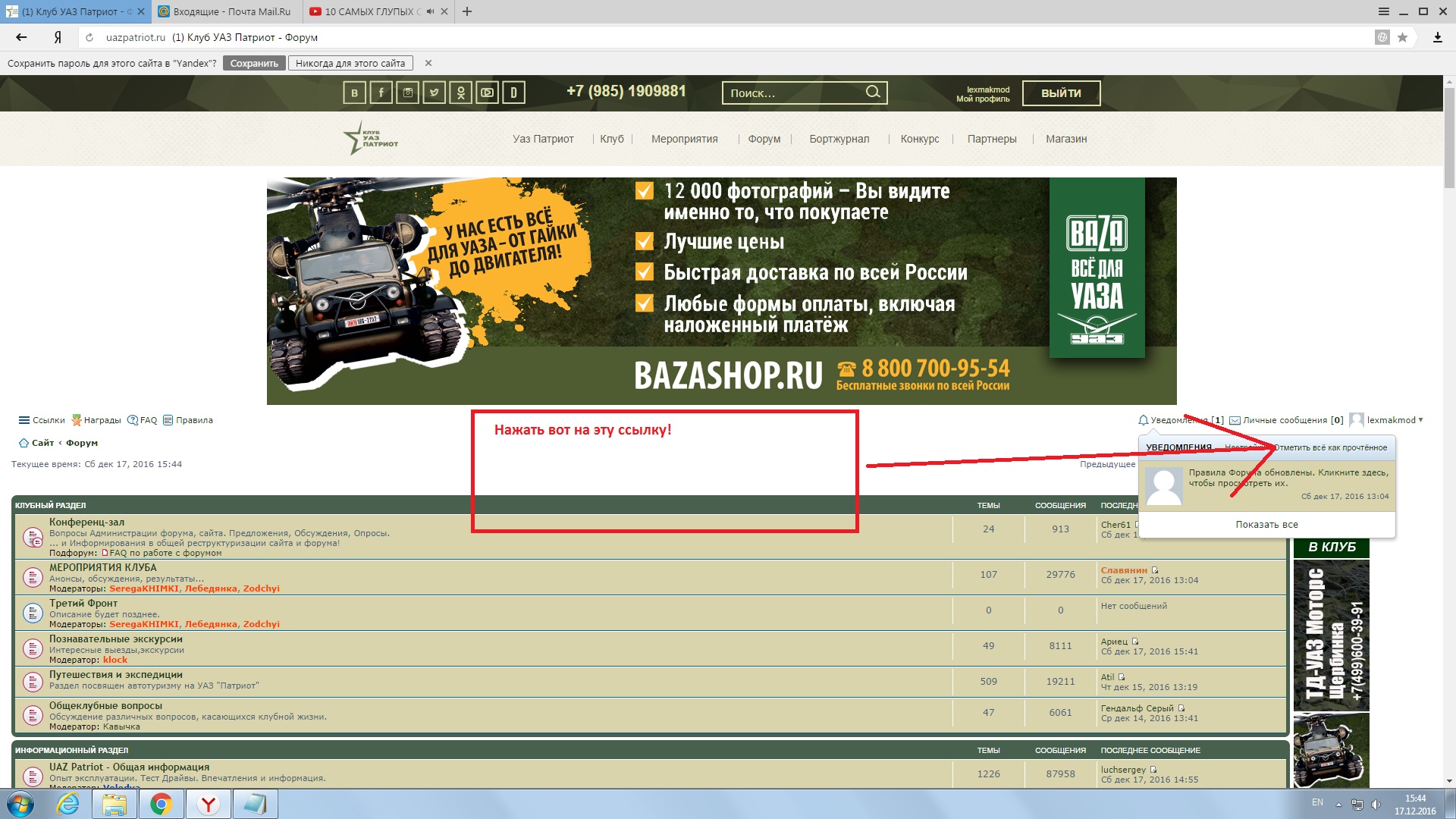The width and height of the screenshot is (1456, 819).
Task: Click the YouTube icon in header
Action: coord(487,93)
